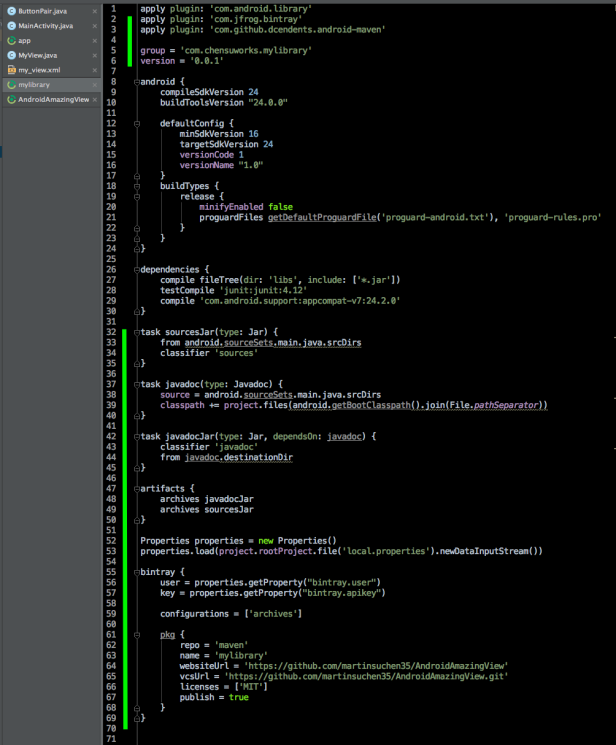Click fold end marker on line 69
The width and height of the screenshot is (616, 745).
137,718
